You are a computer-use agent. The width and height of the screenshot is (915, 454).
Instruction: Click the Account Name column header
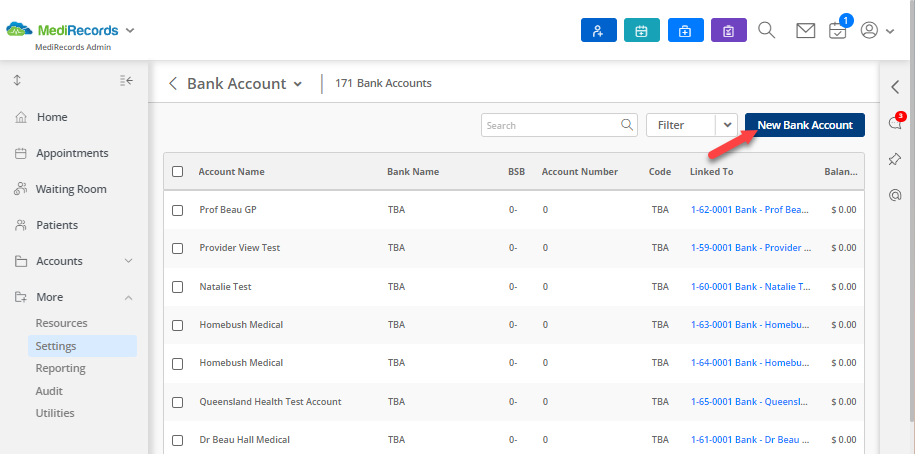click(x=231, y=172)
